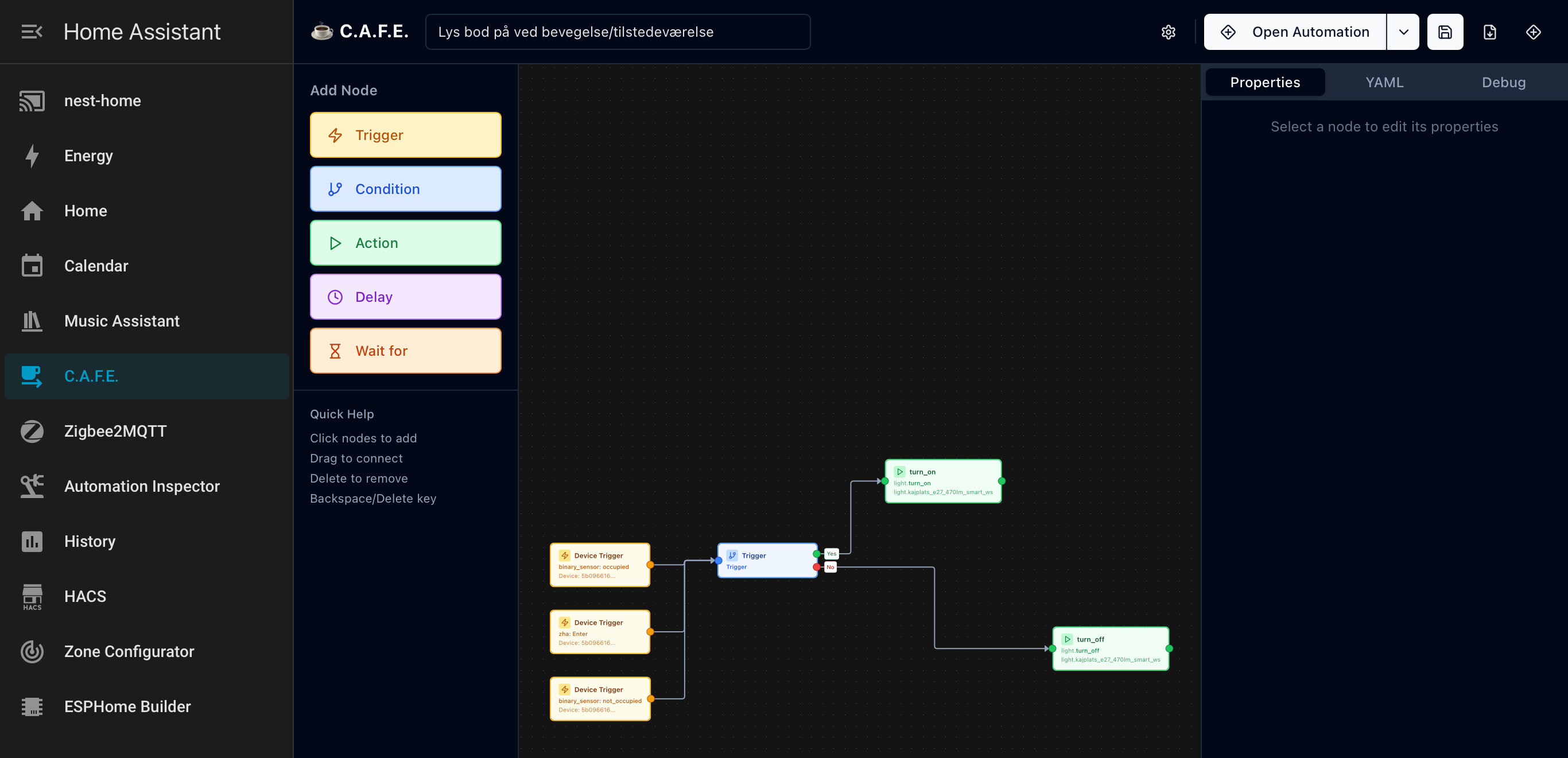The width and height of the screenshot is (1568, 758).
Task: Click the save floppy disk icon
Action: tap(1445, 32)
